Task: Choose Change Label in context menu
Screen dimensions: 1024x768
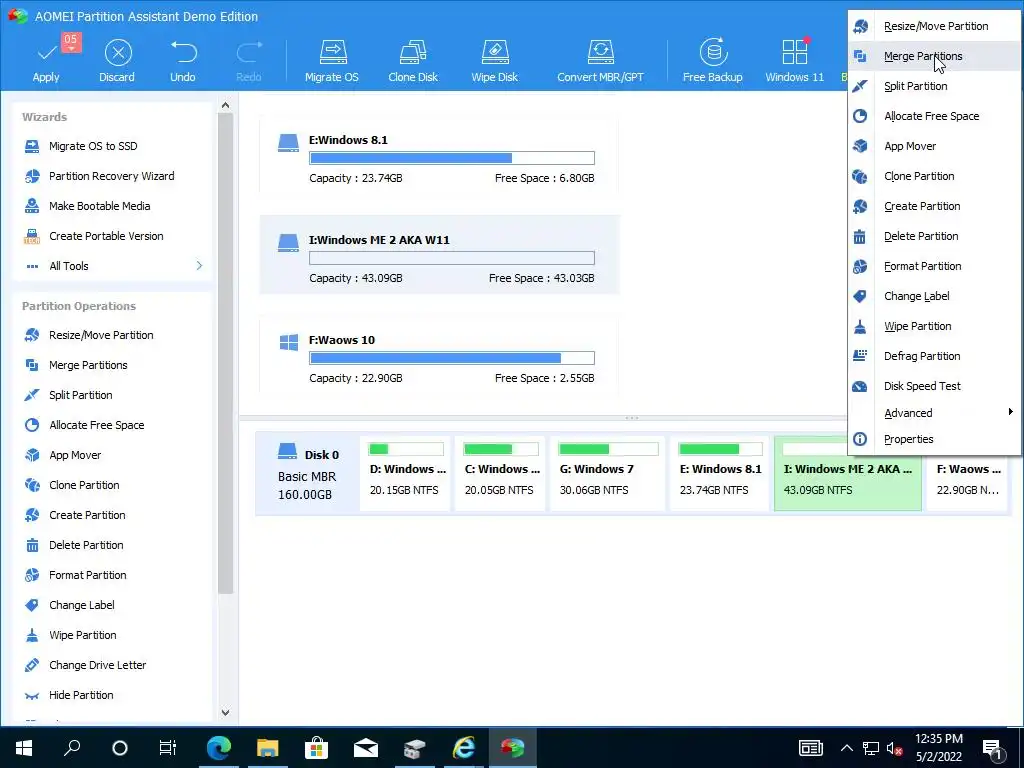Action: point(935,296)
